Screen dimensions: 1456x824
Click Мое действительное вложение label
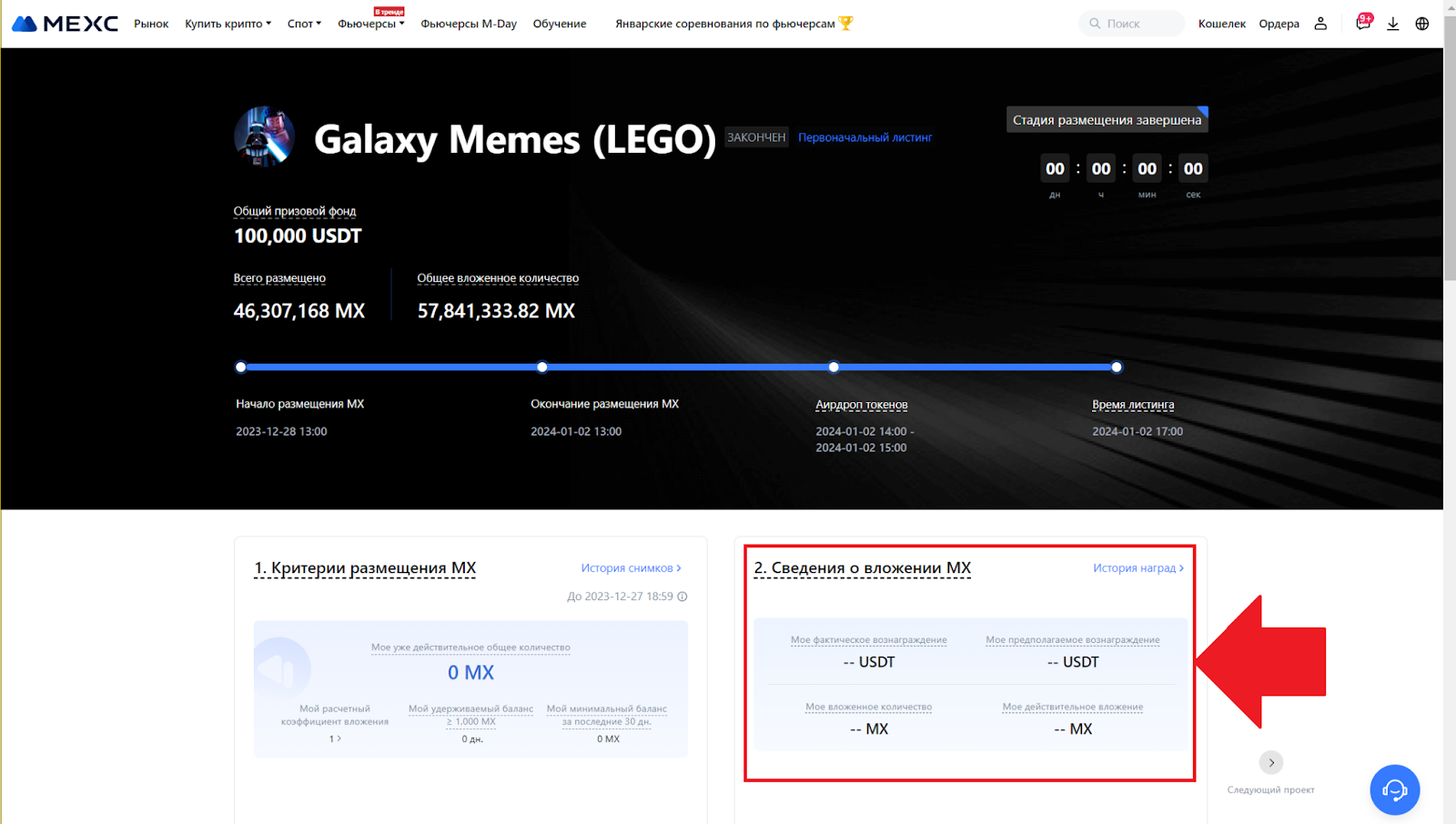point(1073,707)
